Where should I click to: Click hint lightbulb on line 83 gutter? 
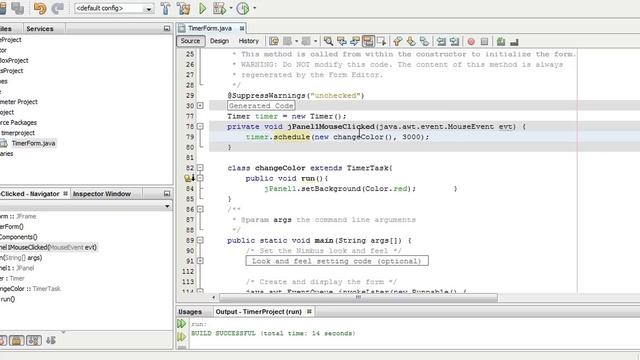coord(188,178)
